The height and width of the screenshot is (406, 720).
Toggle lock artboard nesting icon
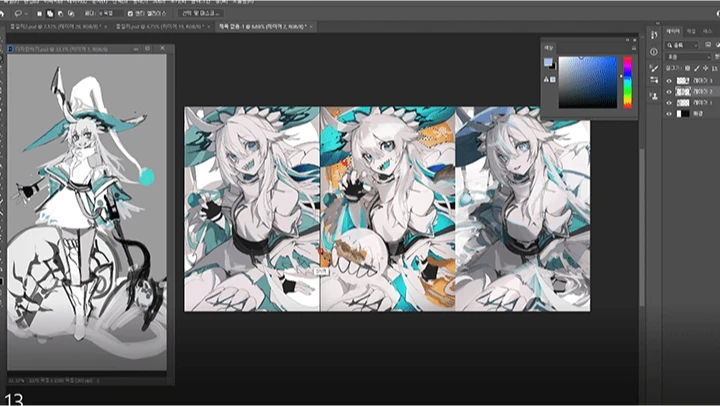714,68
